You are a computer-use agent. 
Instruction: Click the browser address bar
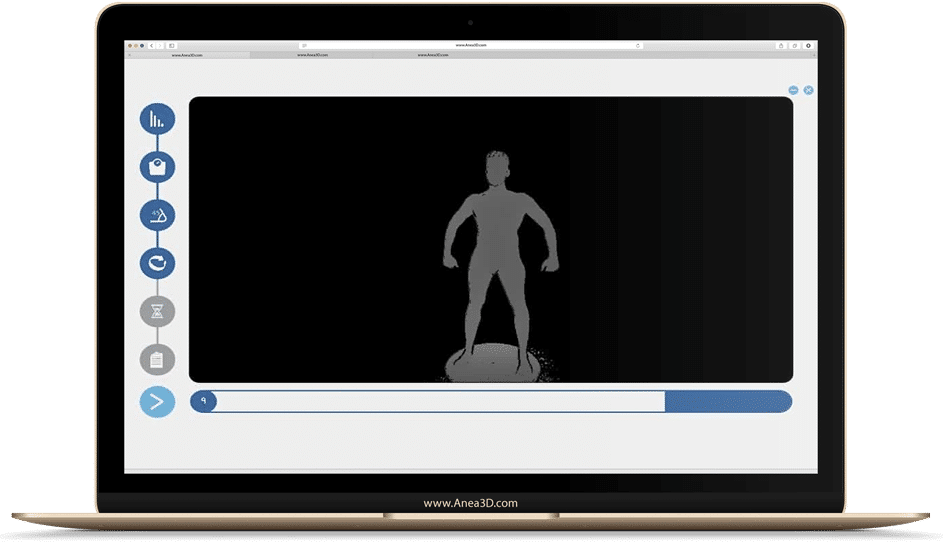[x=471, y=45]
